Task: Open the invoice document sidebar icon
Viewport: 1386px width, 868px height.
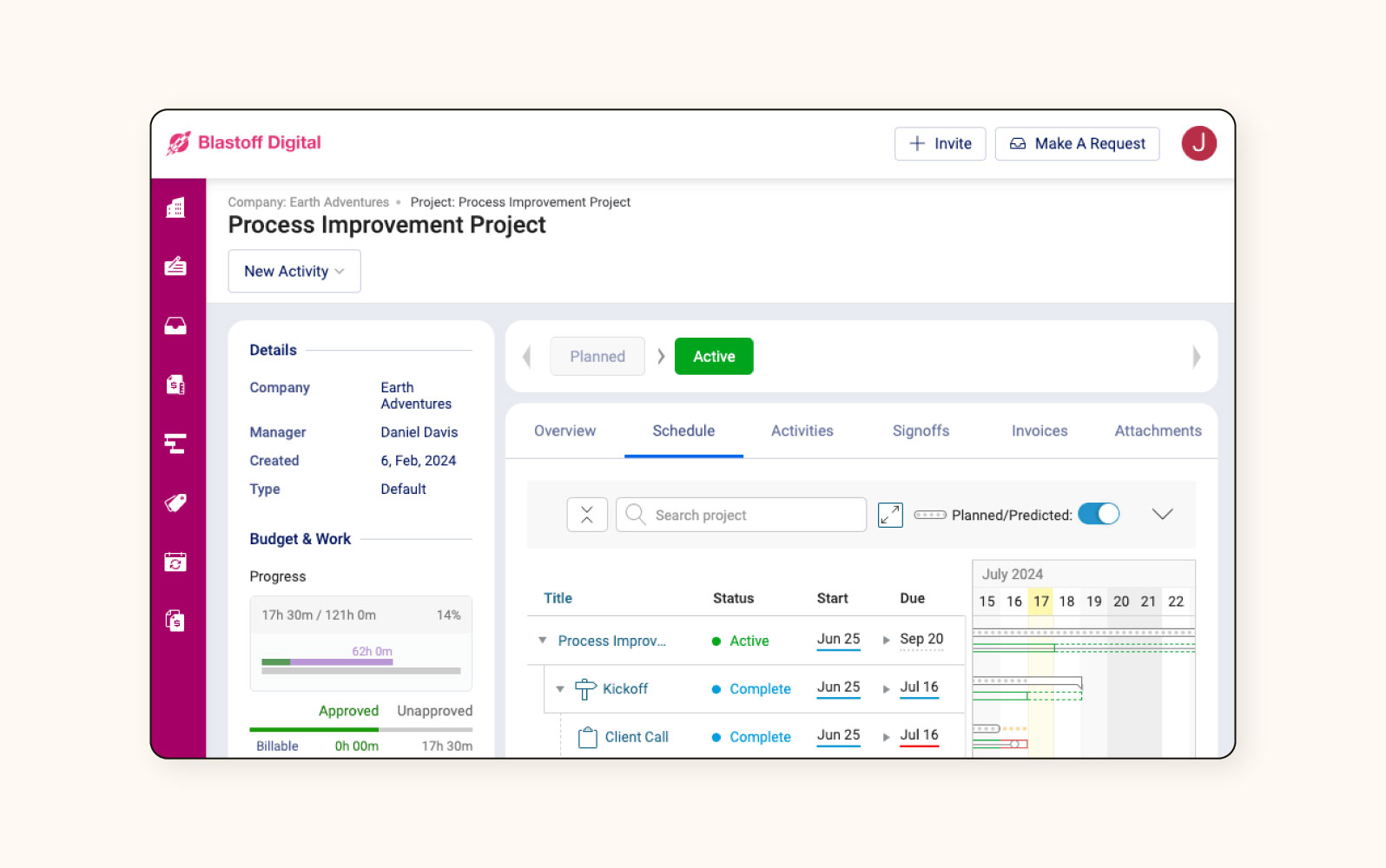Action: 175,385
